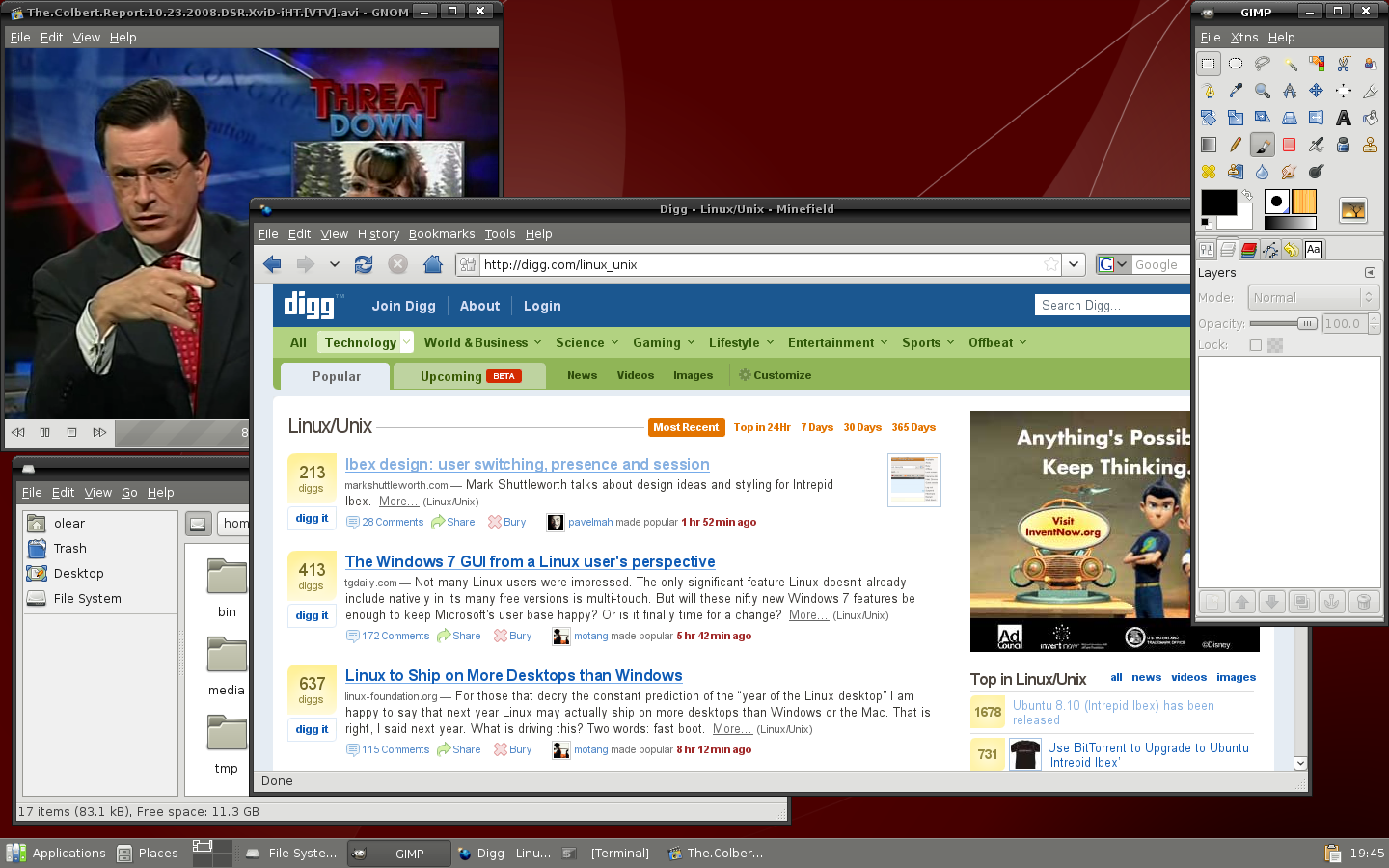
Task: Select the Rotate tool in GIMP
Action: [1209, 118]
